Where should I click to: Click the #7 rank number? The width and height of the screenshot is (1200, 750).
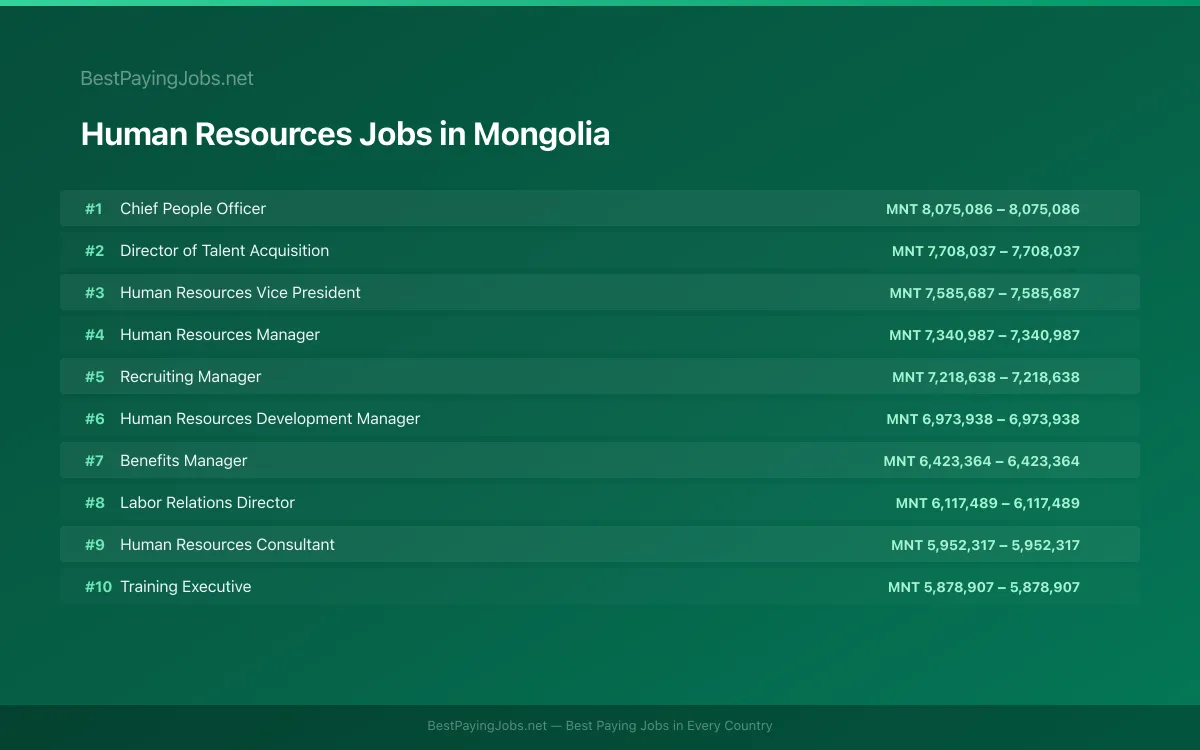[94, 460]
